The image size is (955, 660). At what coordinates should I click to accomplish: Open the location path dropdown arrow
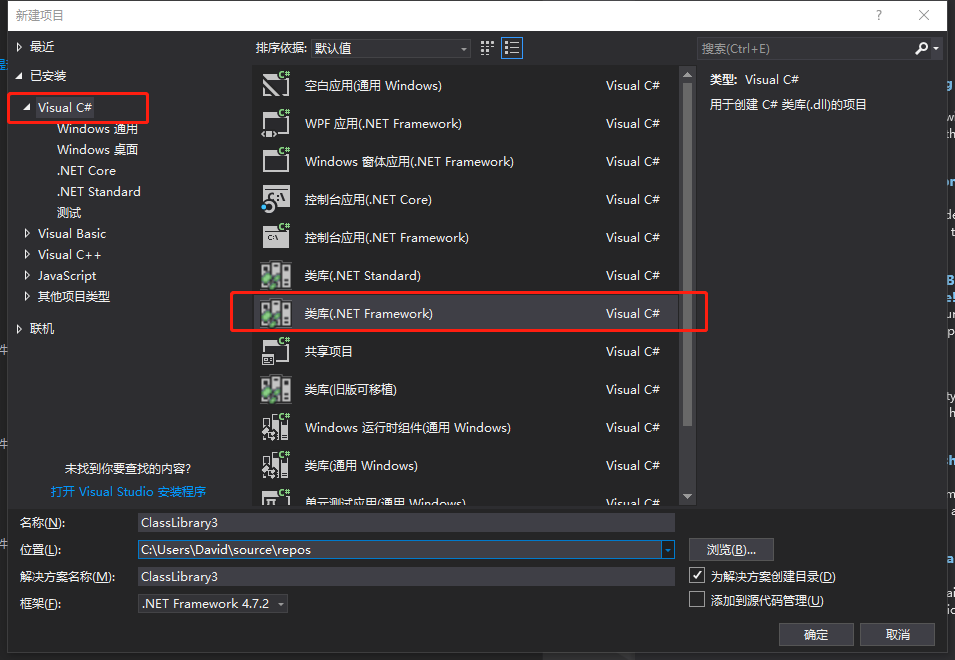click(668, 550)
